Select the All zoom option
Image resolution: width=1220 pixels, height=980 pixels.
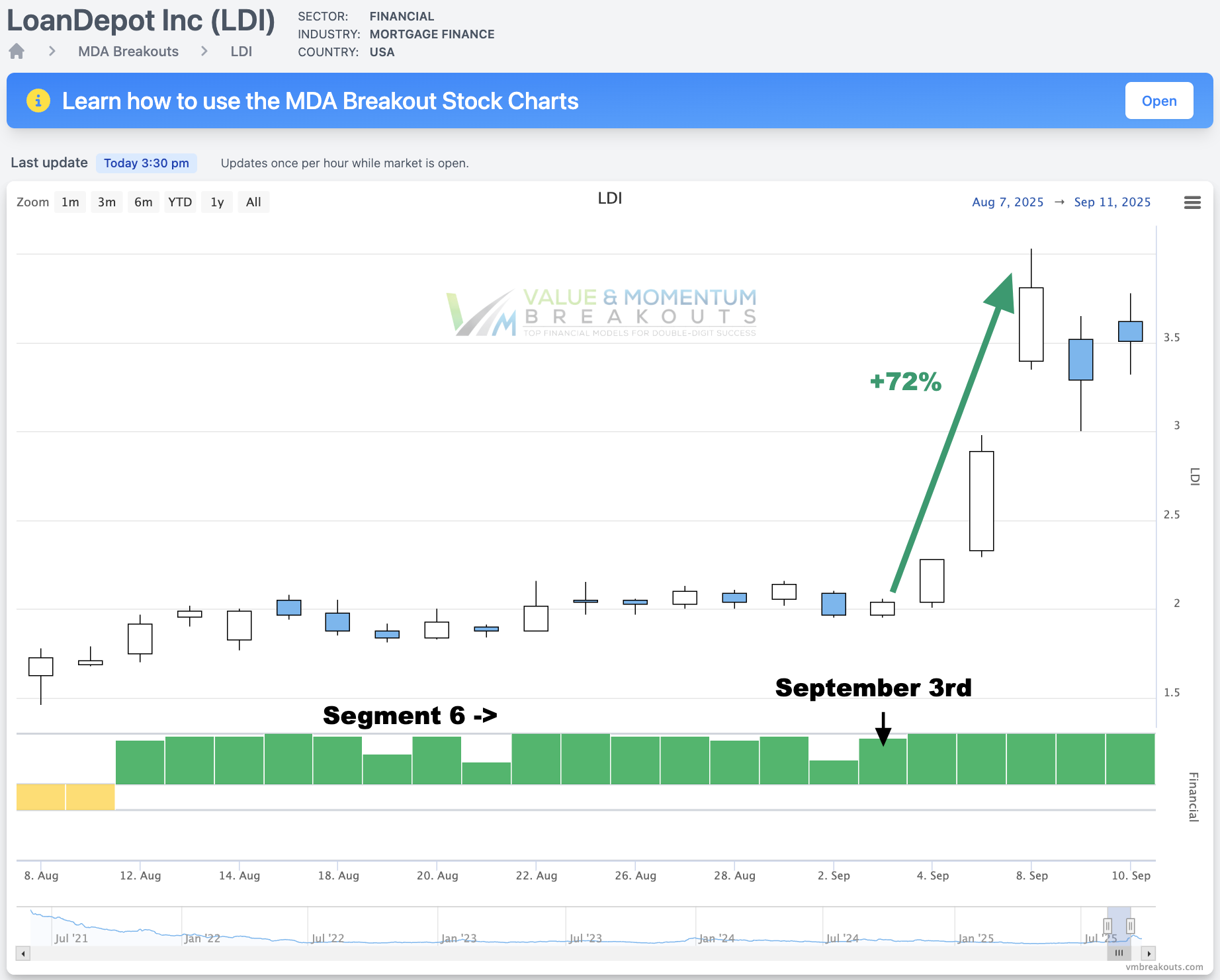point(253,202)
